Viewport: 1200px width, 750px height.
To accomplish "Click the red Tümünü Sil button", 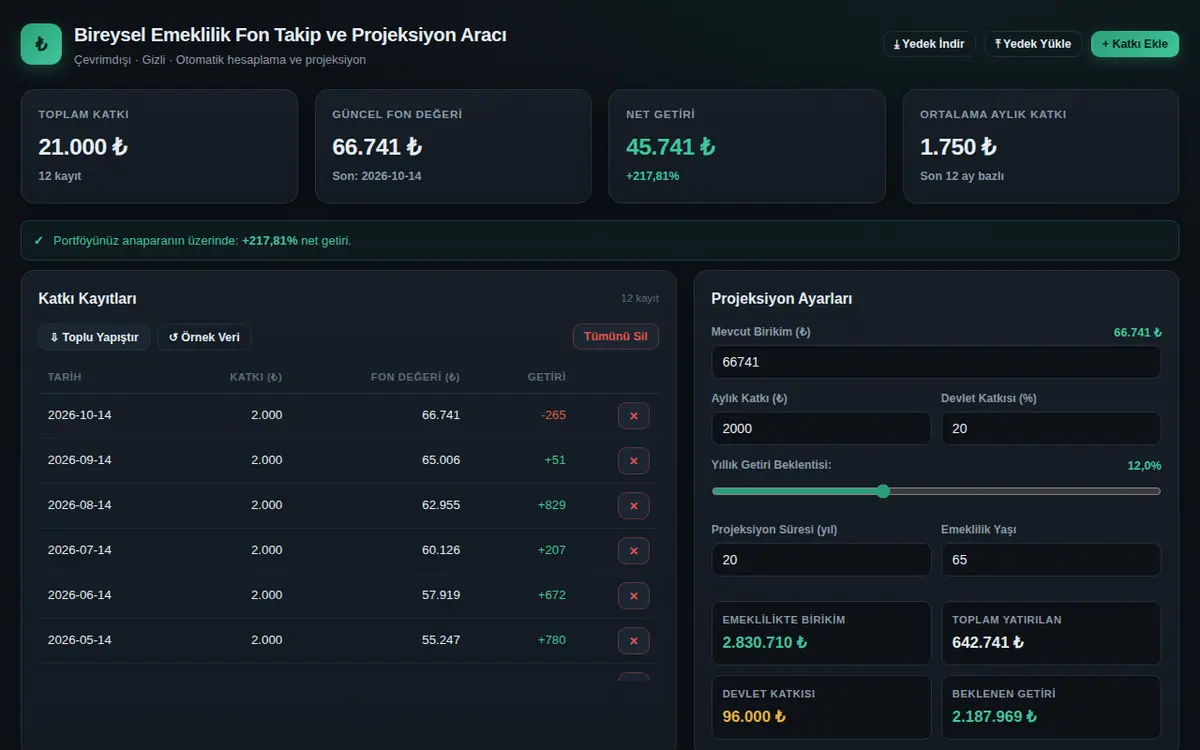I will tap(616, 337).
